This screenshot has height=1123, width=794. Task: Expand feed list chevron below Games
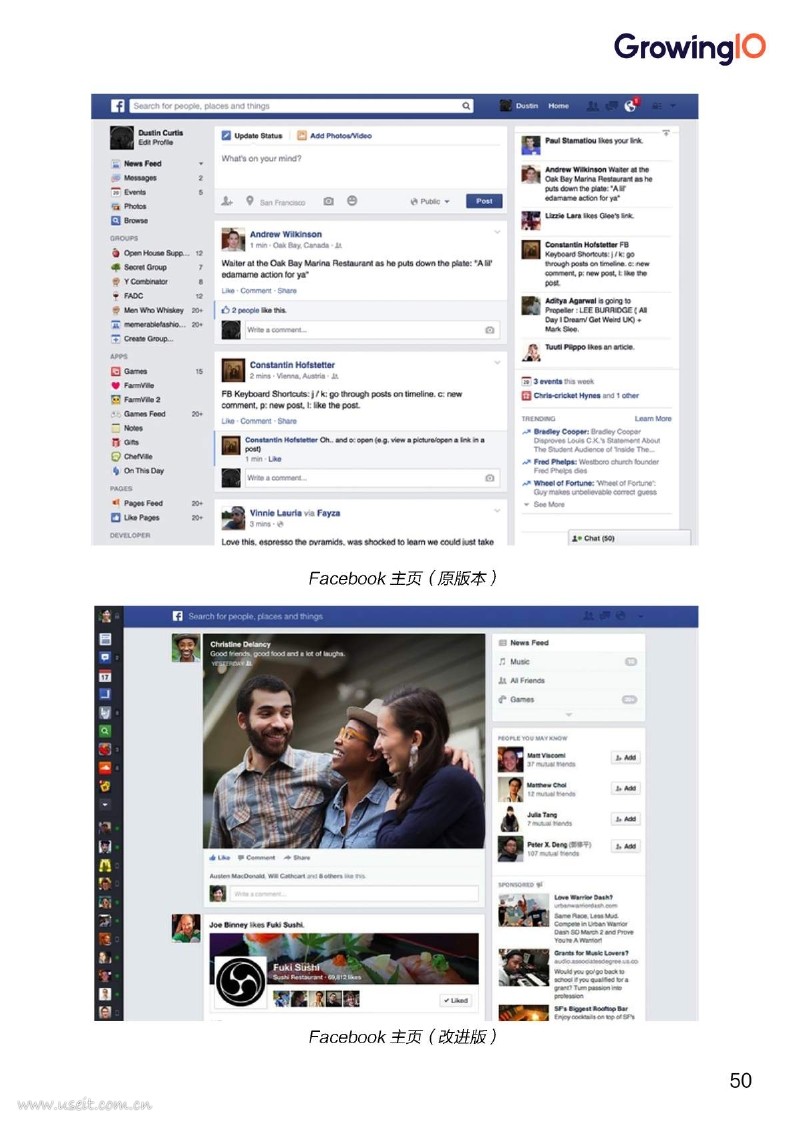pyautogui.click(x=568, y=714)
